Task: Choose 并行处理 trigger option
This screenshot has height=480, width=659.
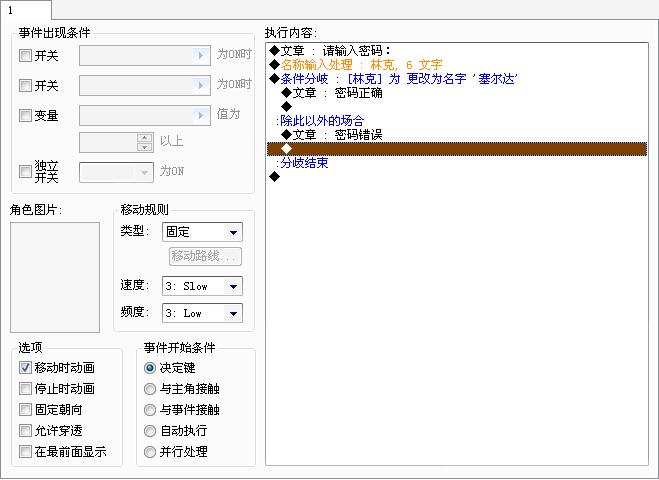Action: coord(150,452)
